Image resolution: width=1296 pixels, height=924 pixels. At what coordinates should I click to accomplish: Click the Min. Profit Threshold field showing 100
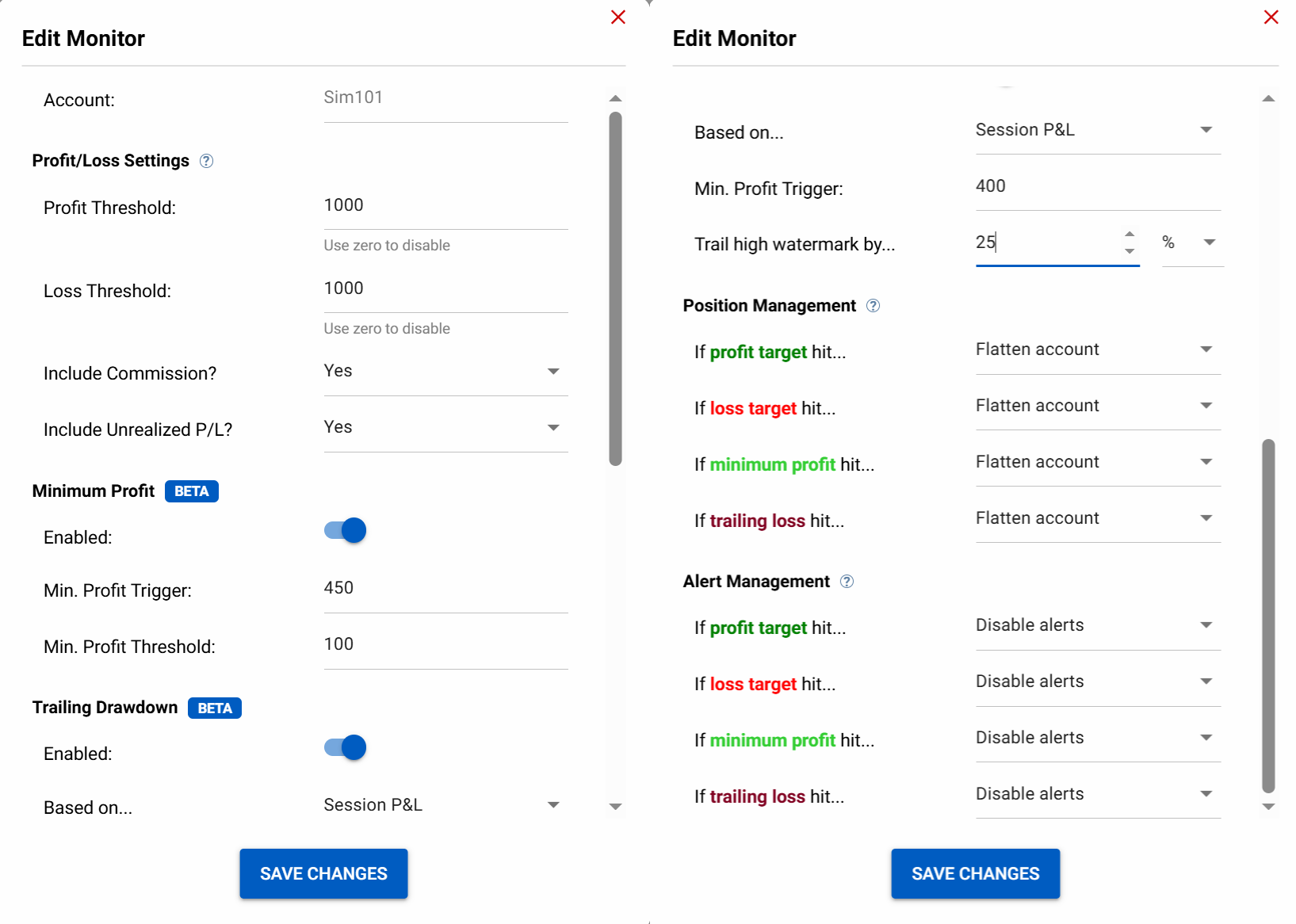445,644
